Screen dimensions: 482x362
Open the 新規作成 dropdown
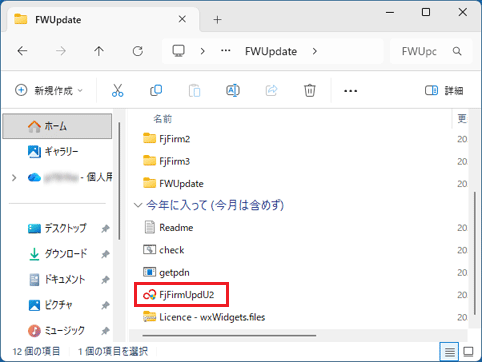49,90
